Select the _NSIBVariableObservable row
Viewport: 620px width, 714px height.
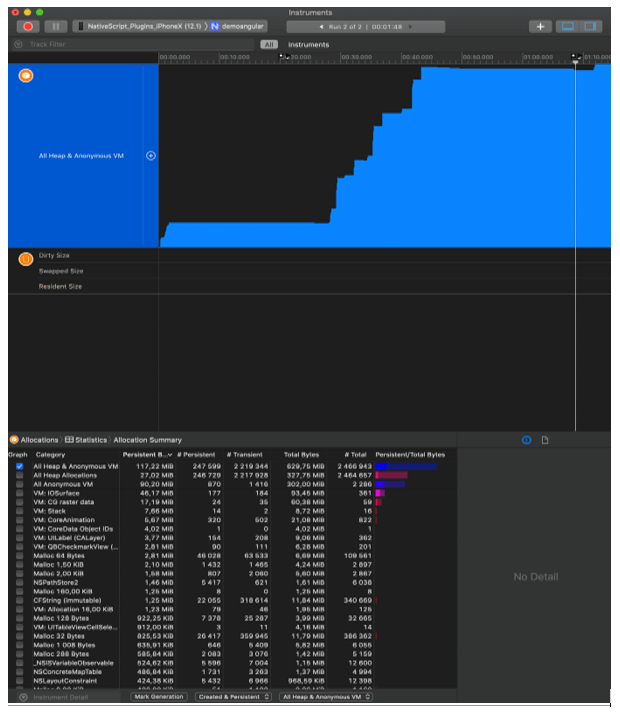pos(232,663)
